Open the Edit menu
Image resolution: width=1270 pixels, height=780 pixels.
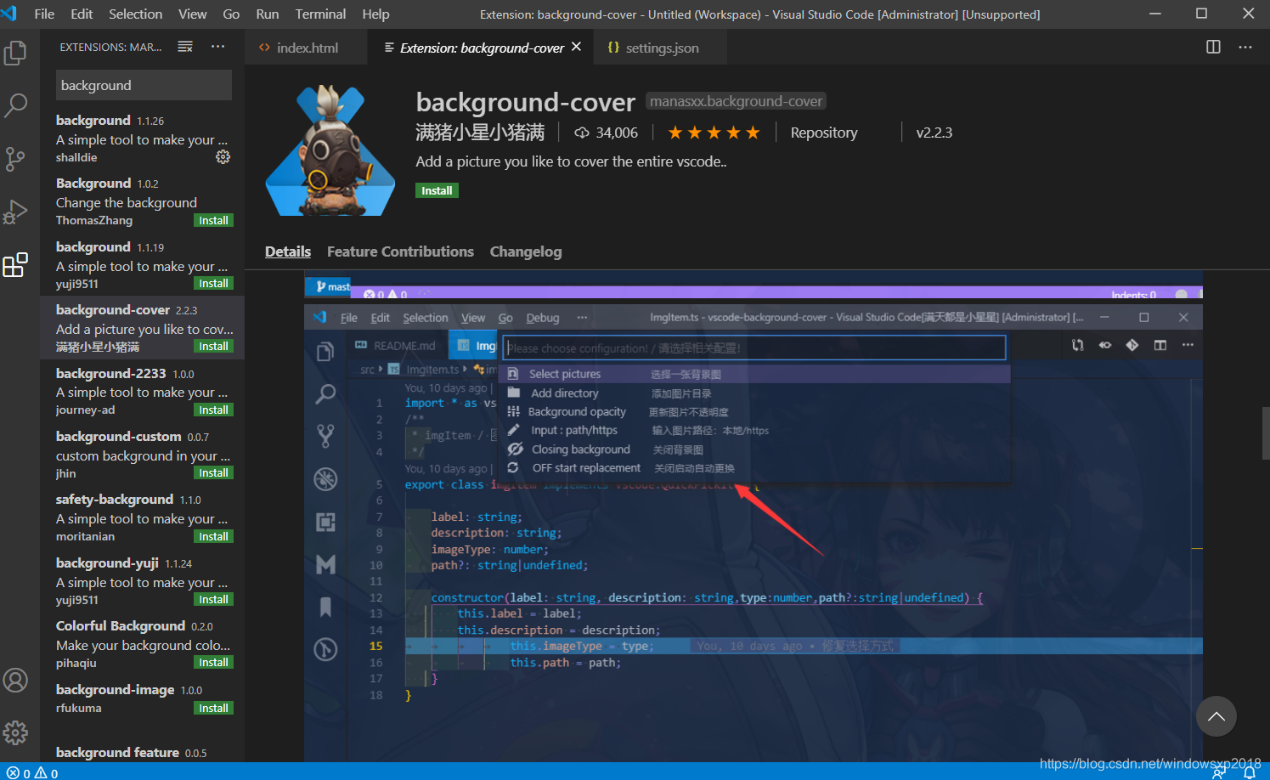82,14
